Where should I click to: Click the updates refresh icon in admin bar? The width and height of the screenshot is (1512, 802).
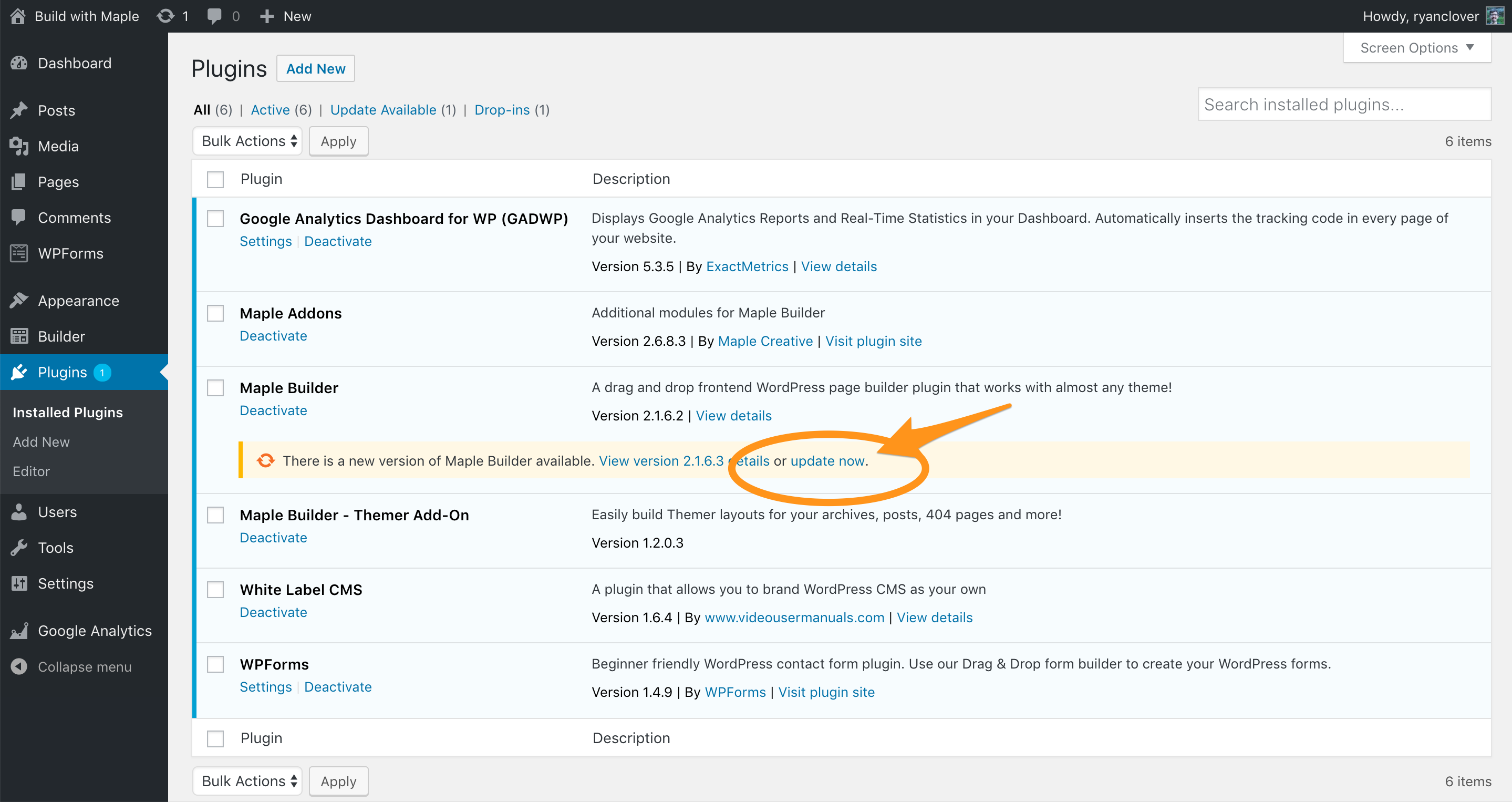[x=165, y=16]
